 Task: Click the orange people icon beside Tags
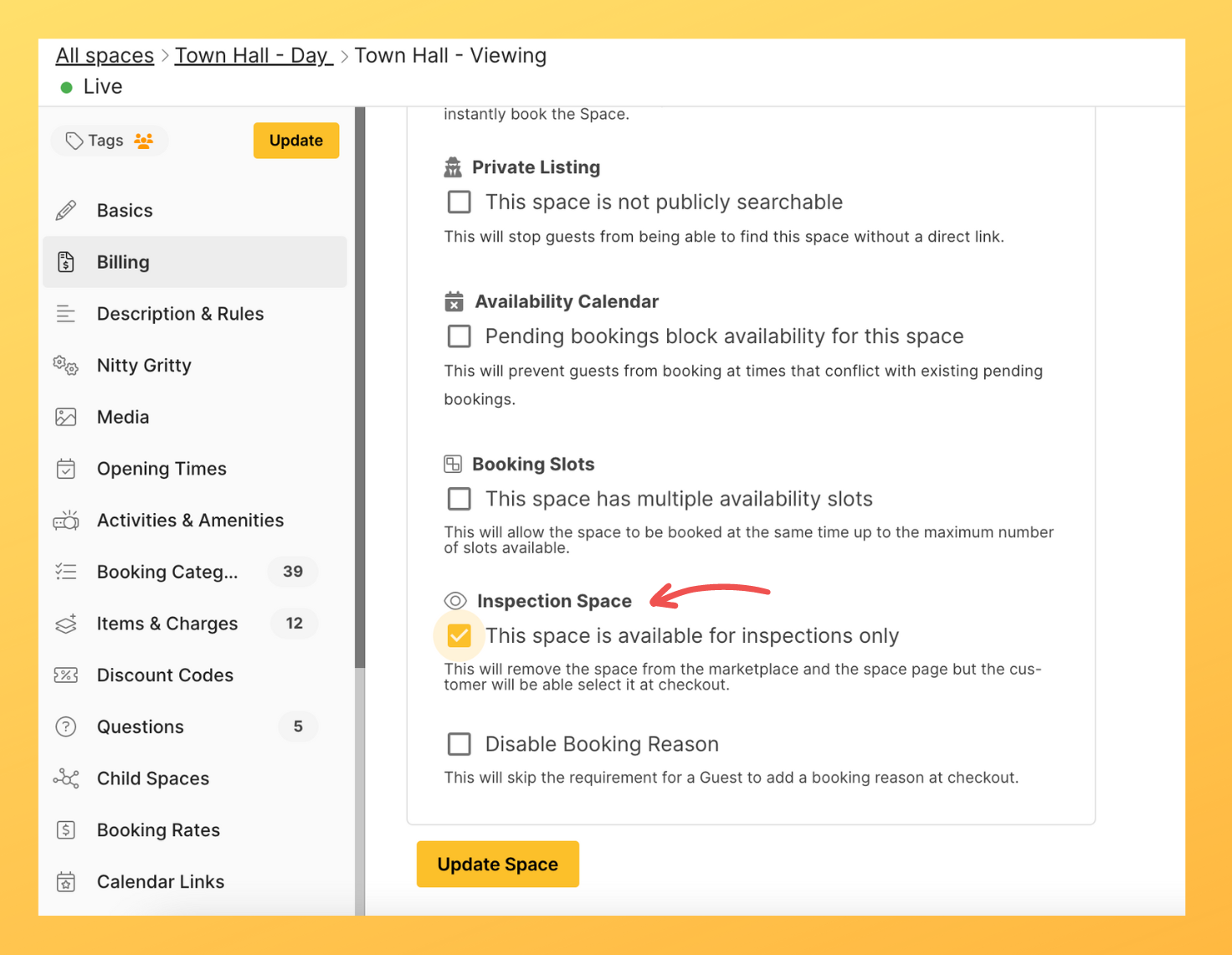tap(144, 141)
